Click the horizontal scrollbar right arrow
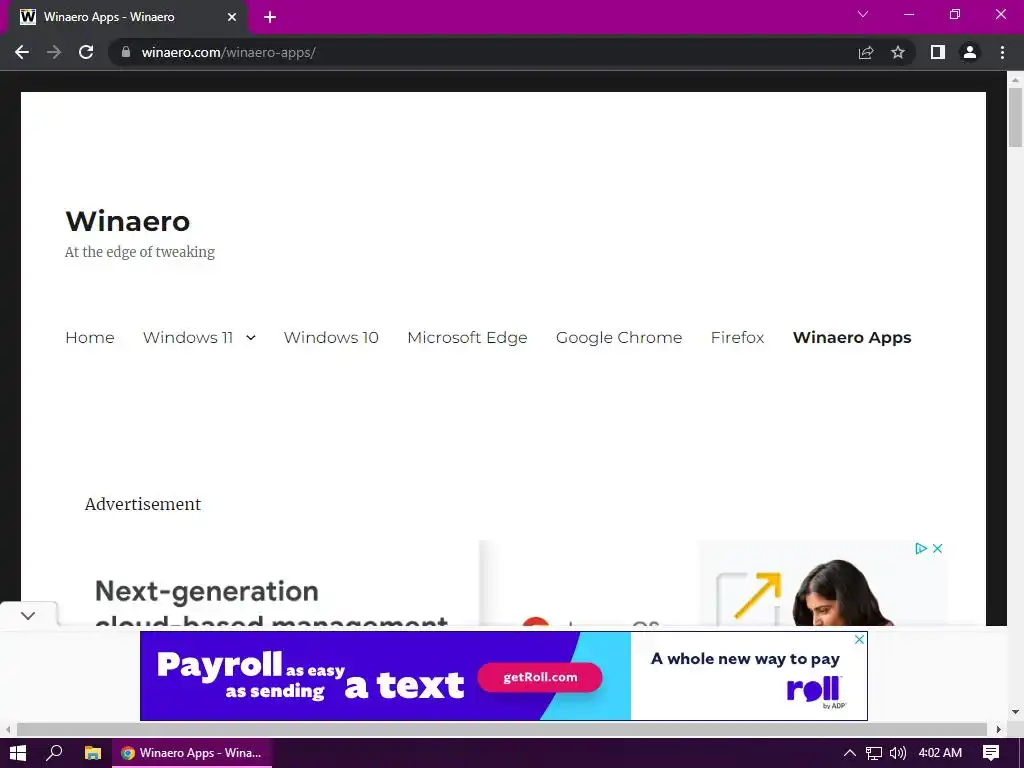 pyautogui.click(x=999, y=729)
